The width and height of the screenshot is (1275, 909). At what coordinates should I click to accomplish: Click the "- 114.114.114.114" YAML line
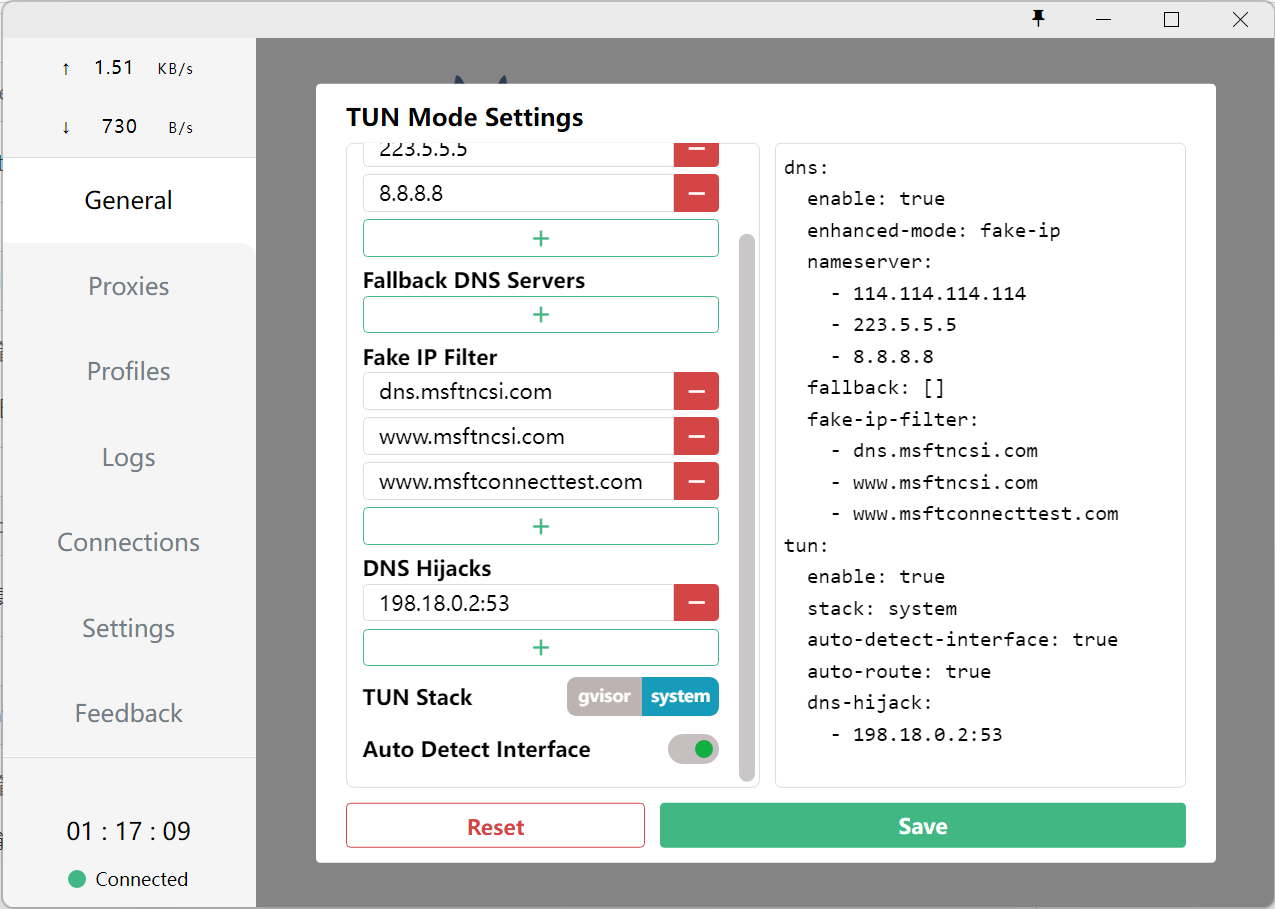[x=928, y=294]
